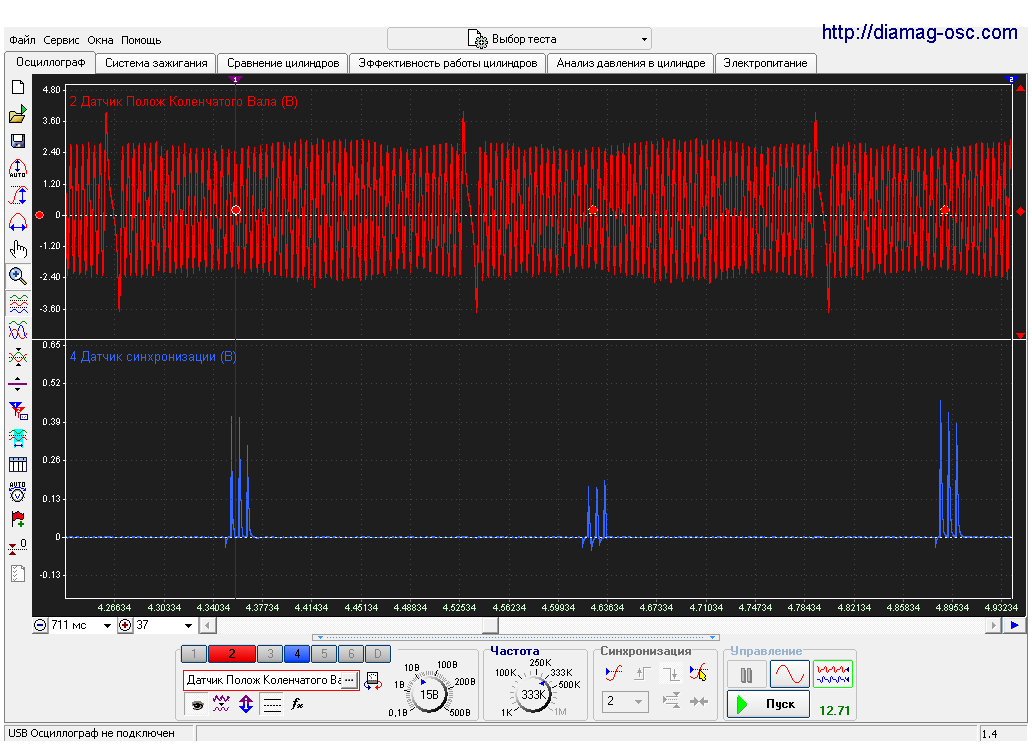This screenshot has height=746, width=1032.
Task: Click the Пуск start button
Action: coord(768,704)
